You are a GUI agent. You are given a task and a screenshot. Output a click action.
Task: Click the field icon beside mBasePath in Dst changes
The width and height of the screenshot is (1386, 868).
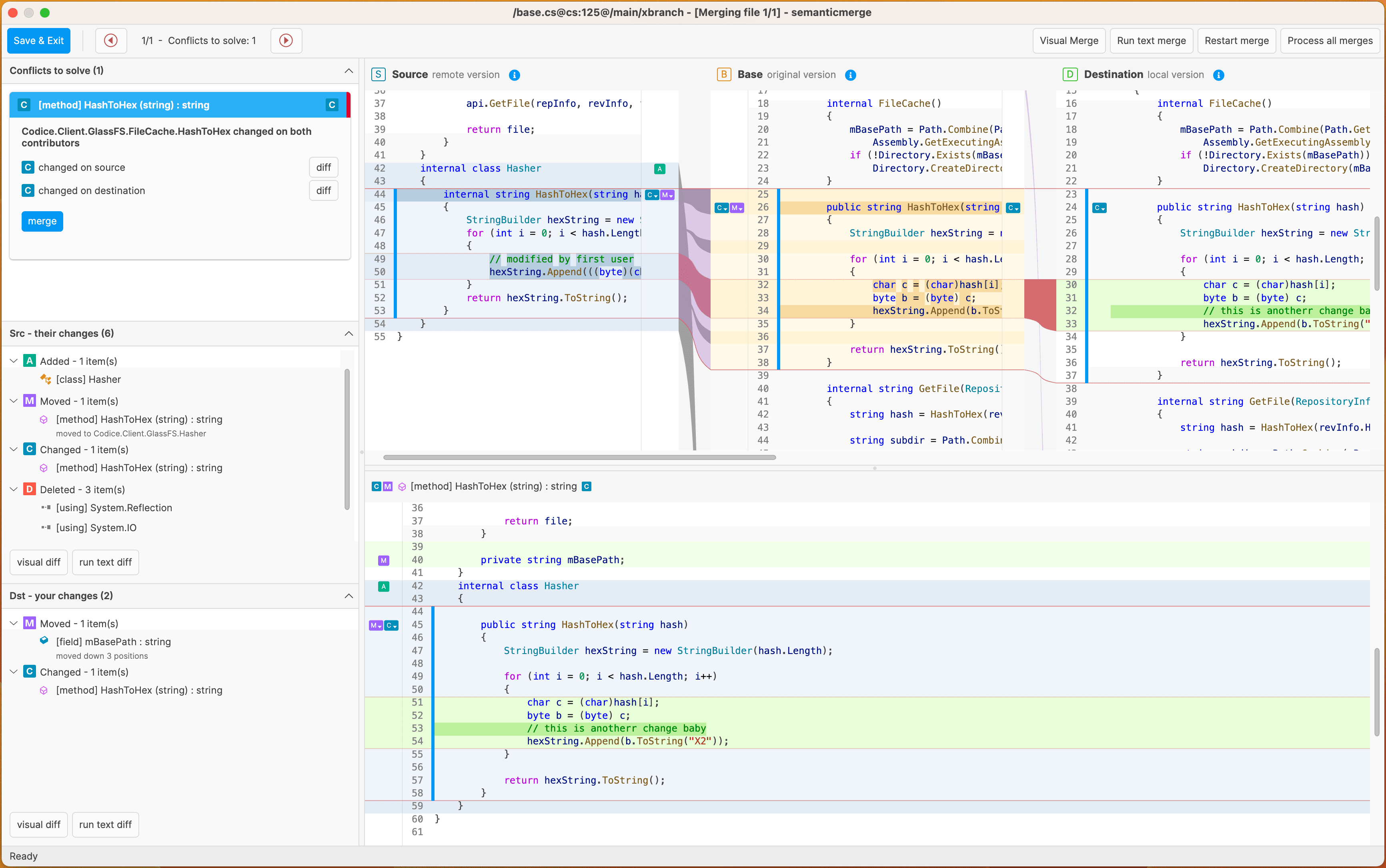(45, 641)
